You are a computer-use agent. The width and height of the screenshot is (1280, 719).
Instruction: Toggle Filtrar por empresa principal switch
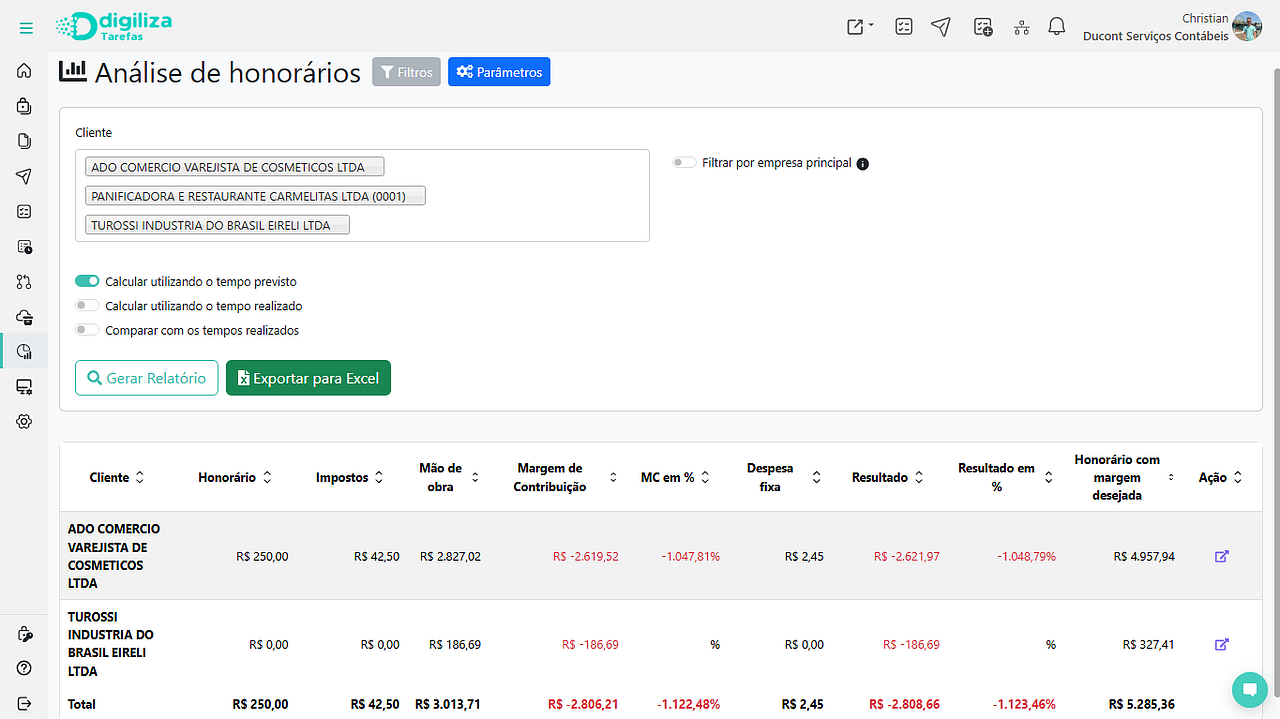(684, 162)
